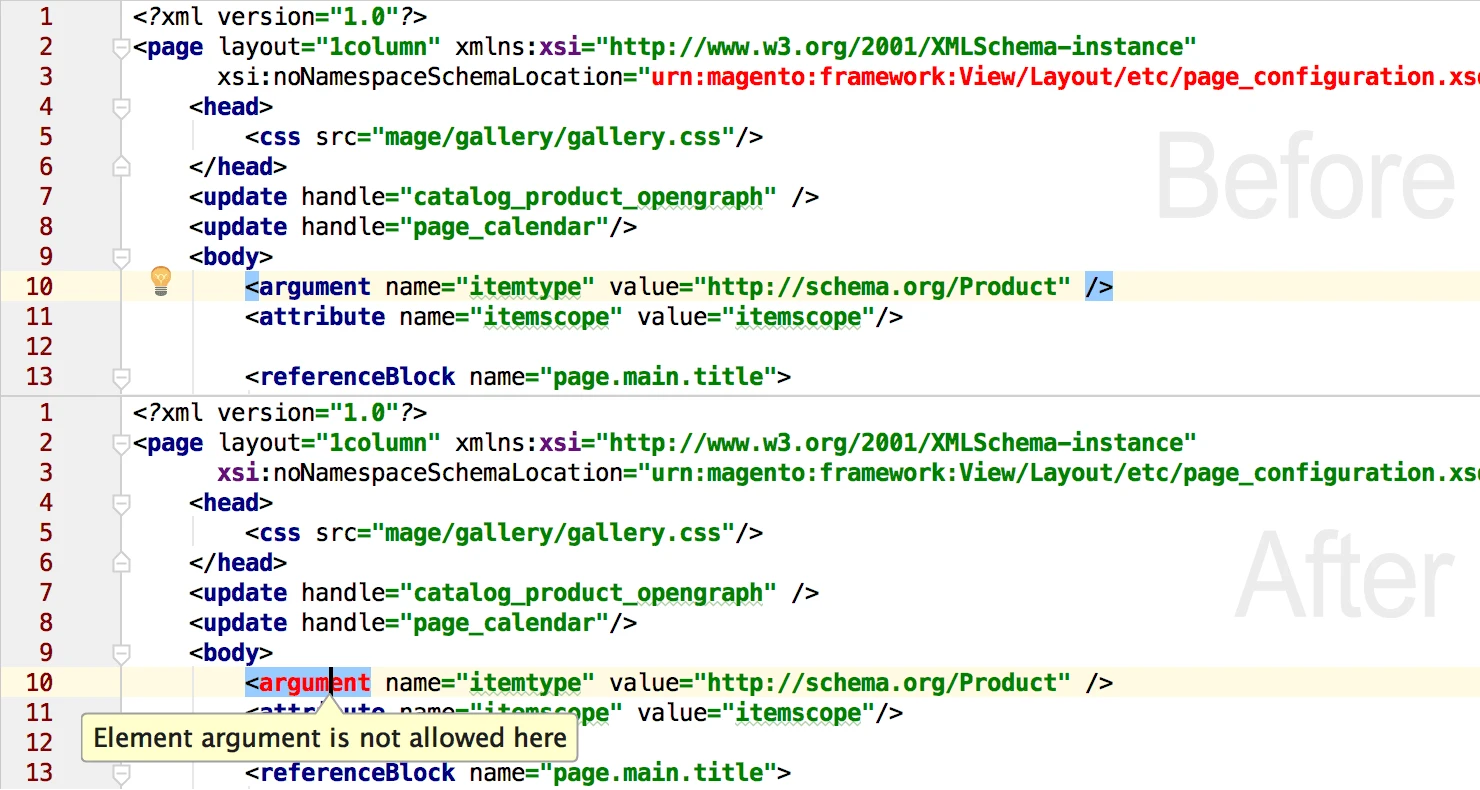Viewport: 1480px width, 790px height.
Task: Click the w3.org namespace URL in After pane
Action: coord(902,443)
